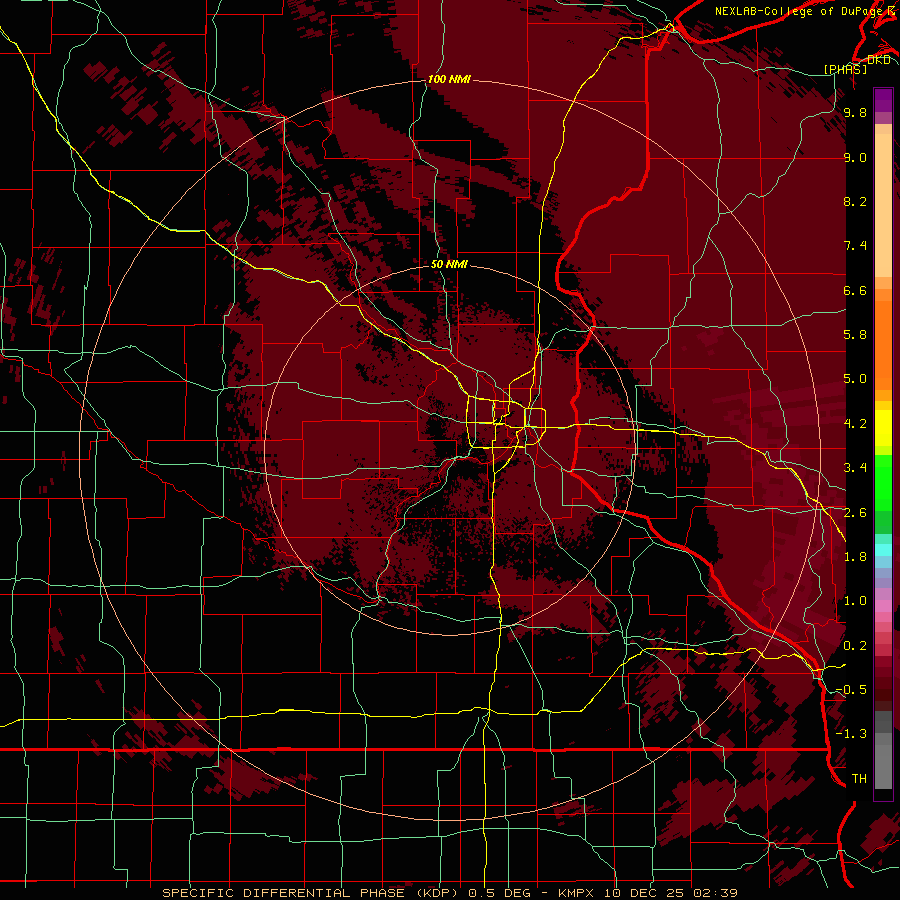Pick the pink segment of the color bar
Screen dimensions: 900x900
[883, 606]
